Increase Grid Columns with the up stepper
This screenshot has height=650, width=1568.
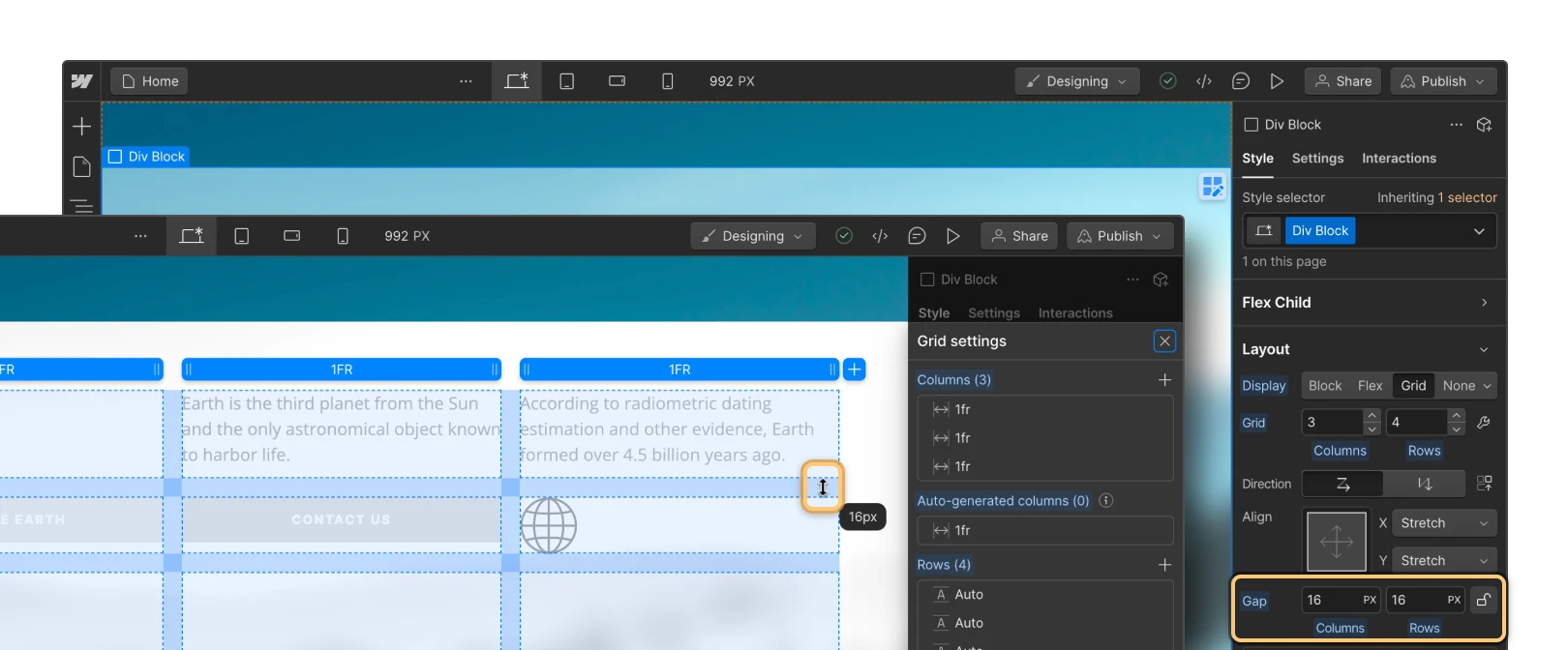click(1372, 416)
